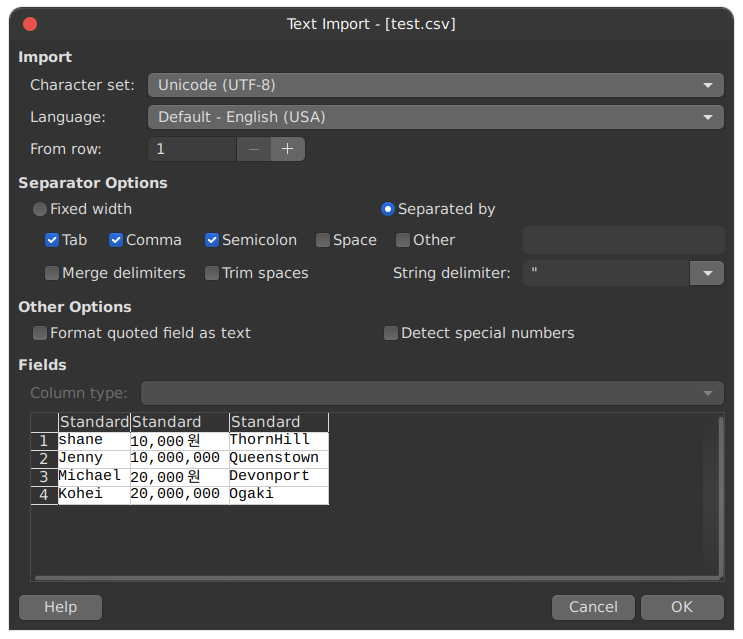Cancel the text import dialog
Viewport: 743px width, 639px height.
click(x=593, y=607)
